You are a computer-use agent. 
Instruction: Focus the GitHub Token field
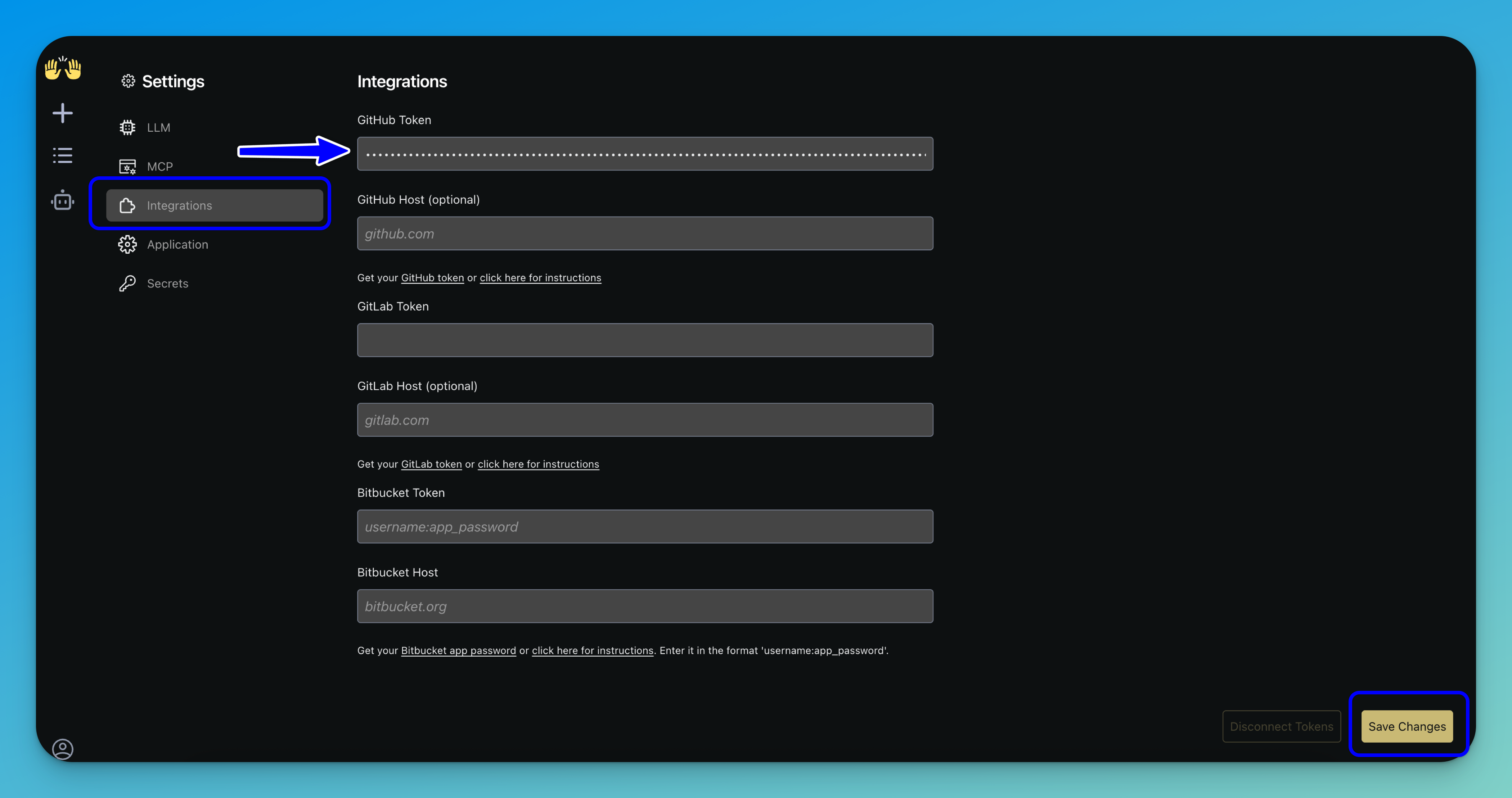pos(644,154)
